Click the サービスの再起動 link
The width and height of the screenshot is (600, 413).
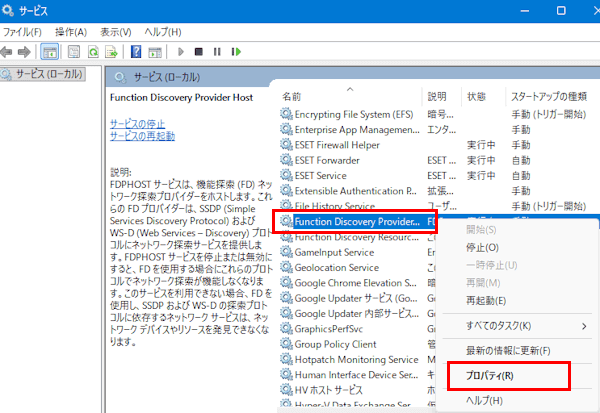tap(142, 136)
